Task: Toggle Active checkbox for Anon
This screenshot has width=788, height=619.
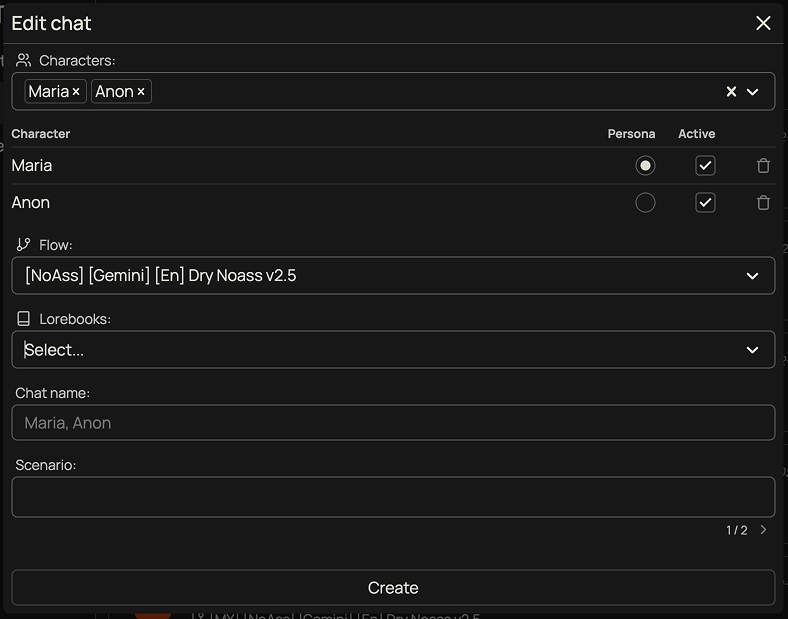Action: coord(705,203)
